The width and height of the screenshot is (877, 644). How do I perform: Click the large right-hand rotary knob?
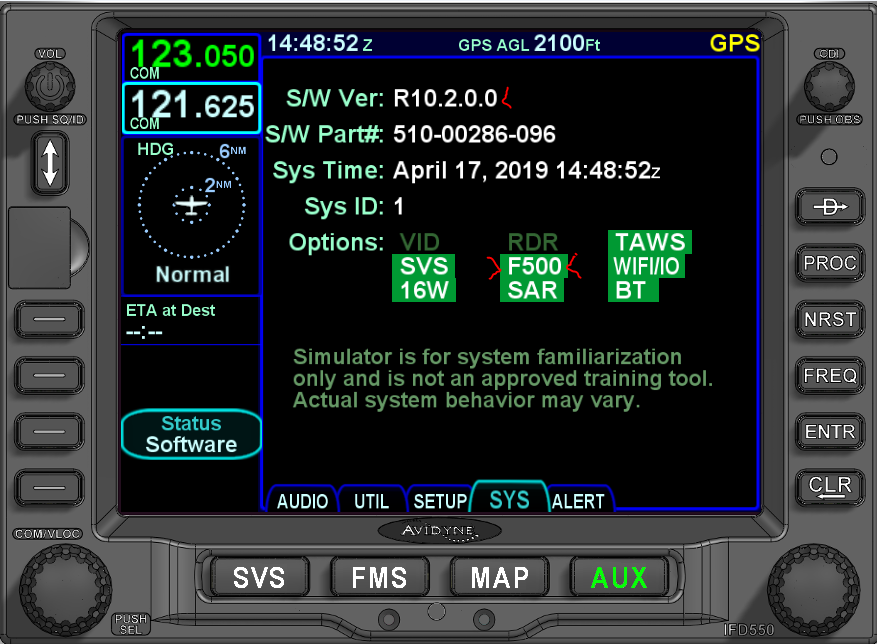813,589
